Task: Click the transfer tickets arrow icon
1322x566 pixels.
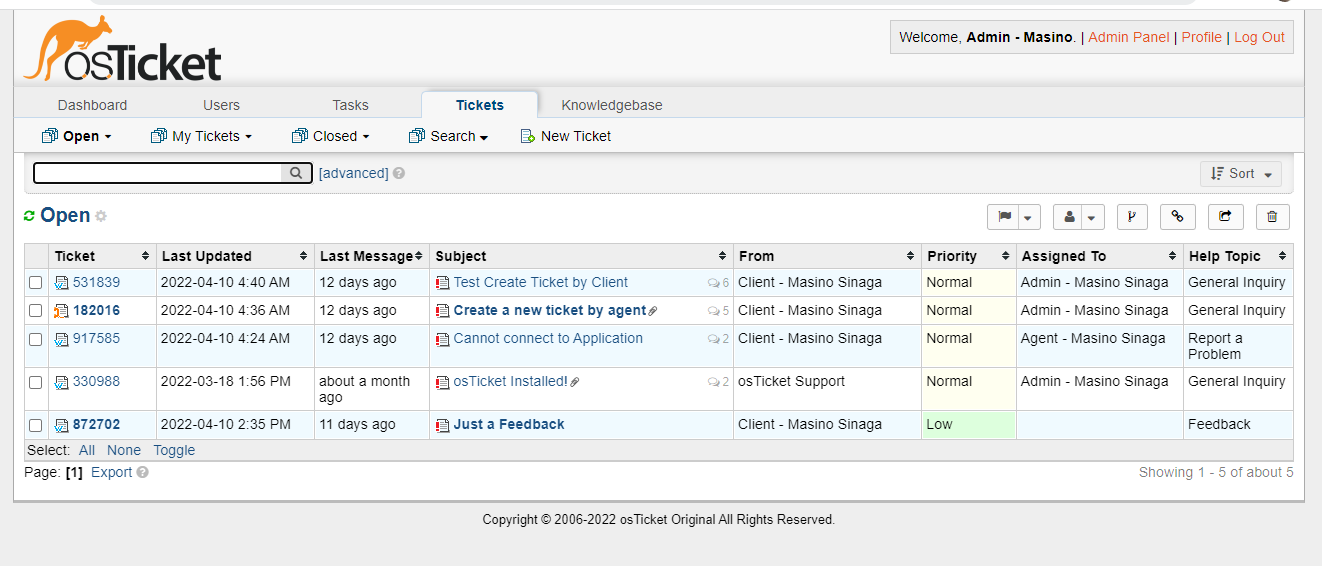Action: click(x=1225, y=216)
